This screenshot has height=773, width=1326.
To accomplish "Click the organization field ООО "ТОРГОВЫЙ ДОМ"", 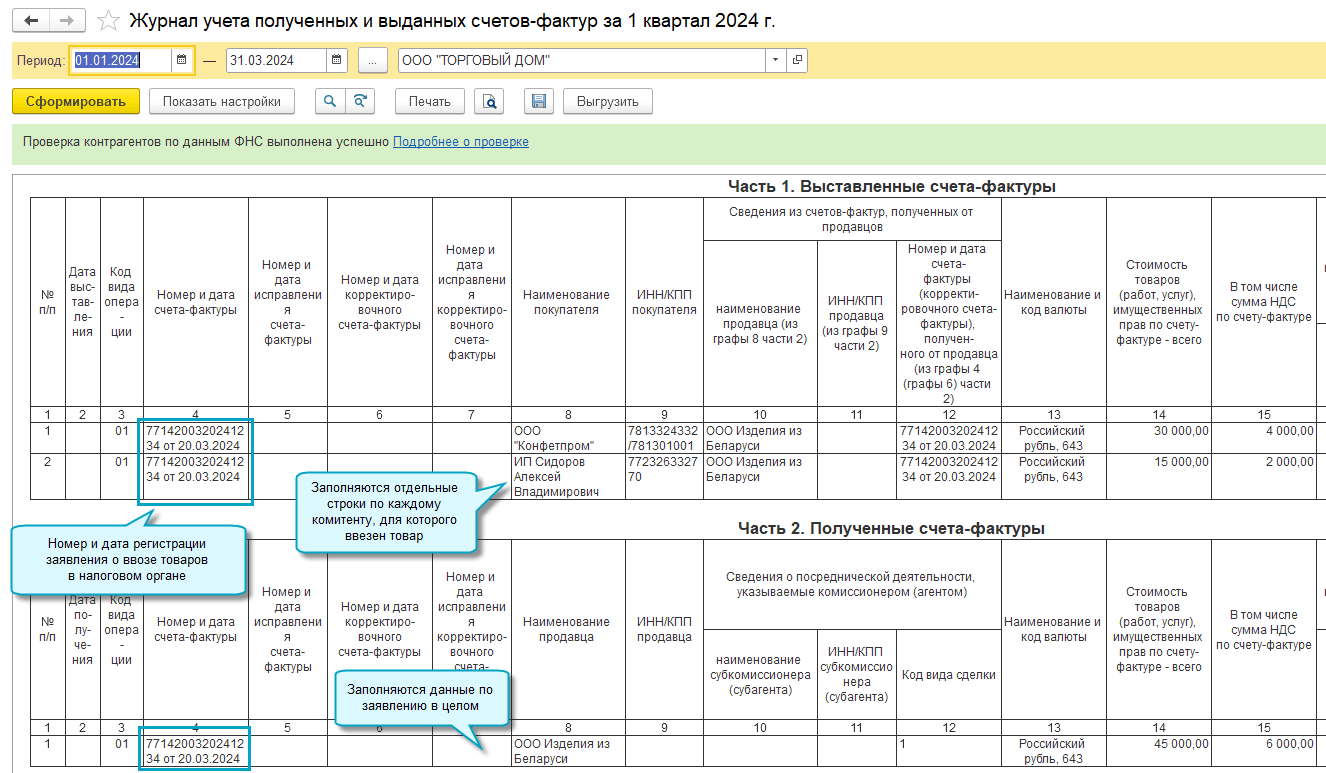I will coord(582,60).
